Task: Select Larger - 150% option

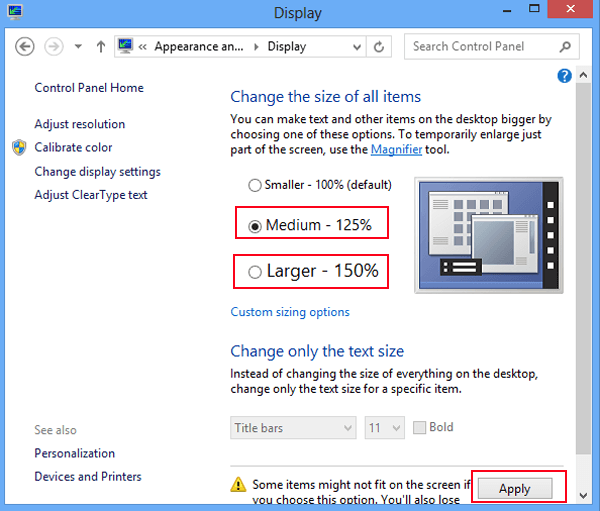Action: (x=313, y=271)
